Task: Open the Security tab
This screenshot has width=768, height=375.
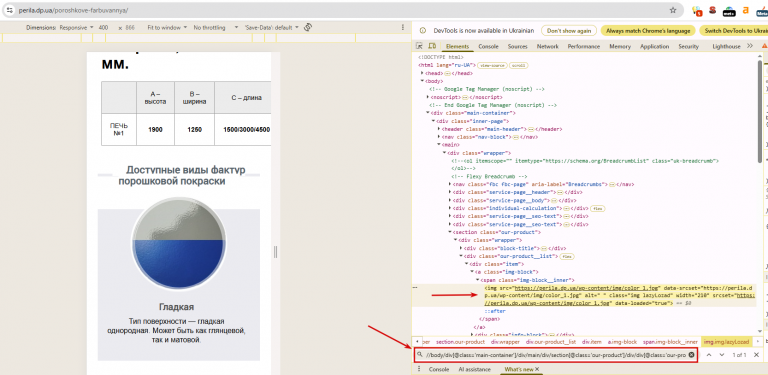Action: tap(688, 47)
